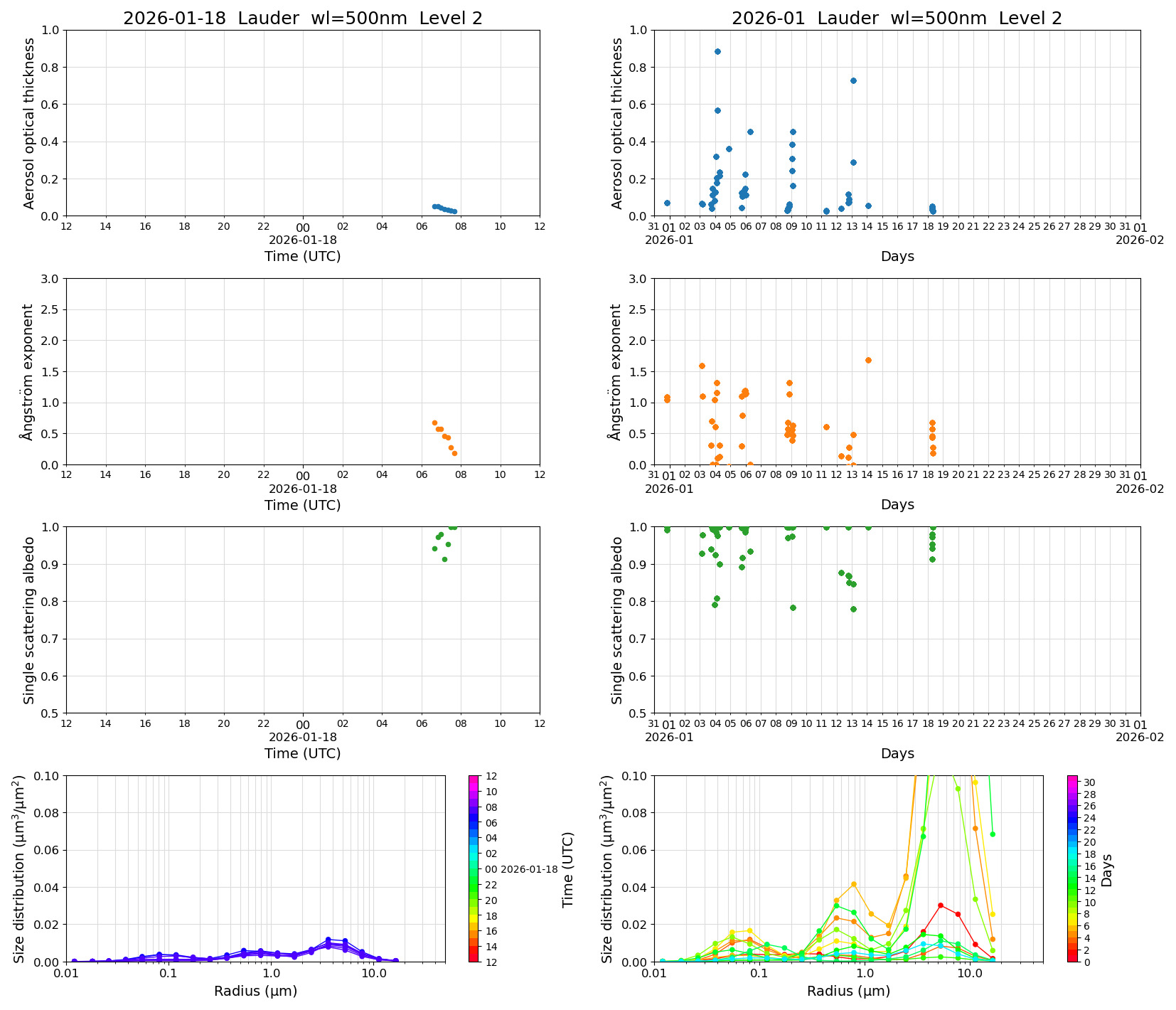The image size is (1176, 1010).
Task: Click "Single scattering albedo" label on monthly plot
Action: pos(617,620)
